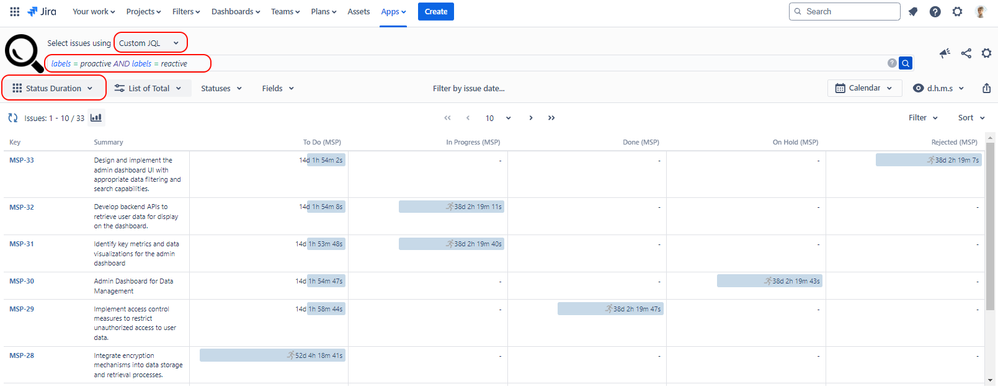
Task: Click the Summary column header
Action: pyautogui.click(x=108, y=142)
